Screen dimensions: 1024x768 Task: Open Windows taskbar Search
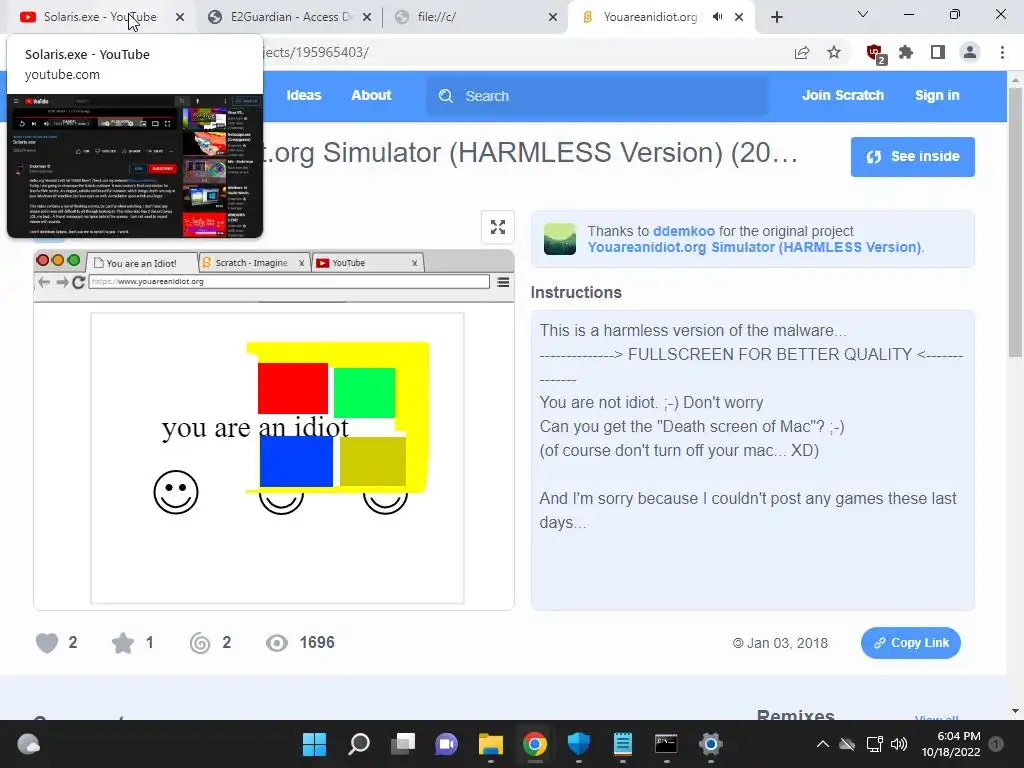[x=359, y=744]
